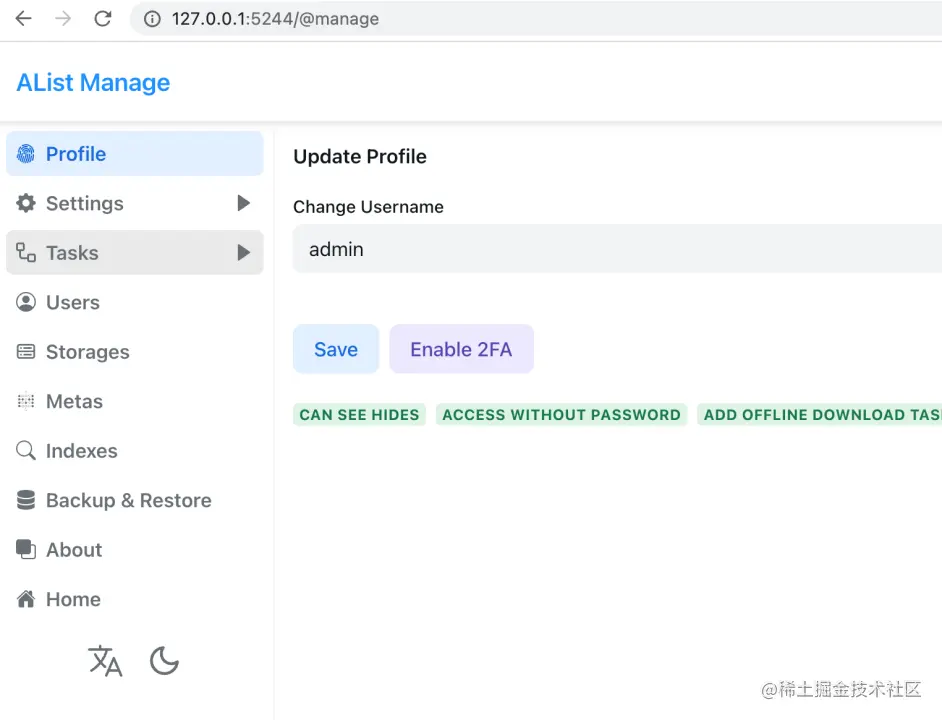Click the Backup & Restore database icon
Image resolution: width=942 pixels, height=720 pixels.
26,500
